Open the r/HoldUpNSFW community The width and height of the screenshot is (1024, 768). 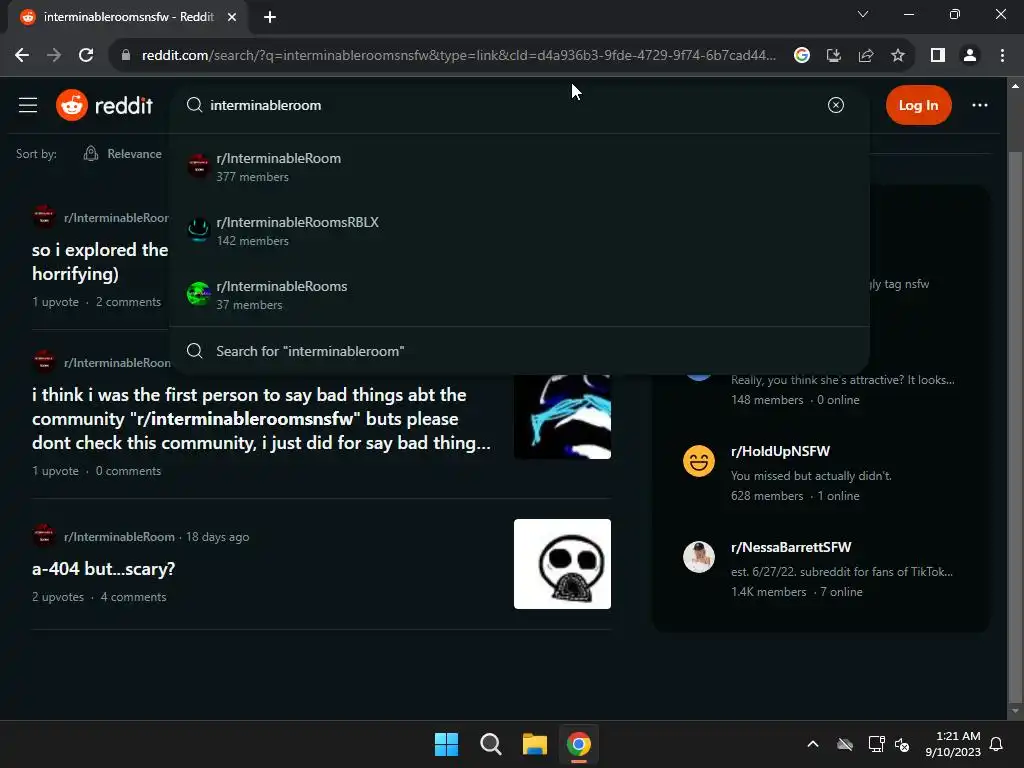point(780,451)
